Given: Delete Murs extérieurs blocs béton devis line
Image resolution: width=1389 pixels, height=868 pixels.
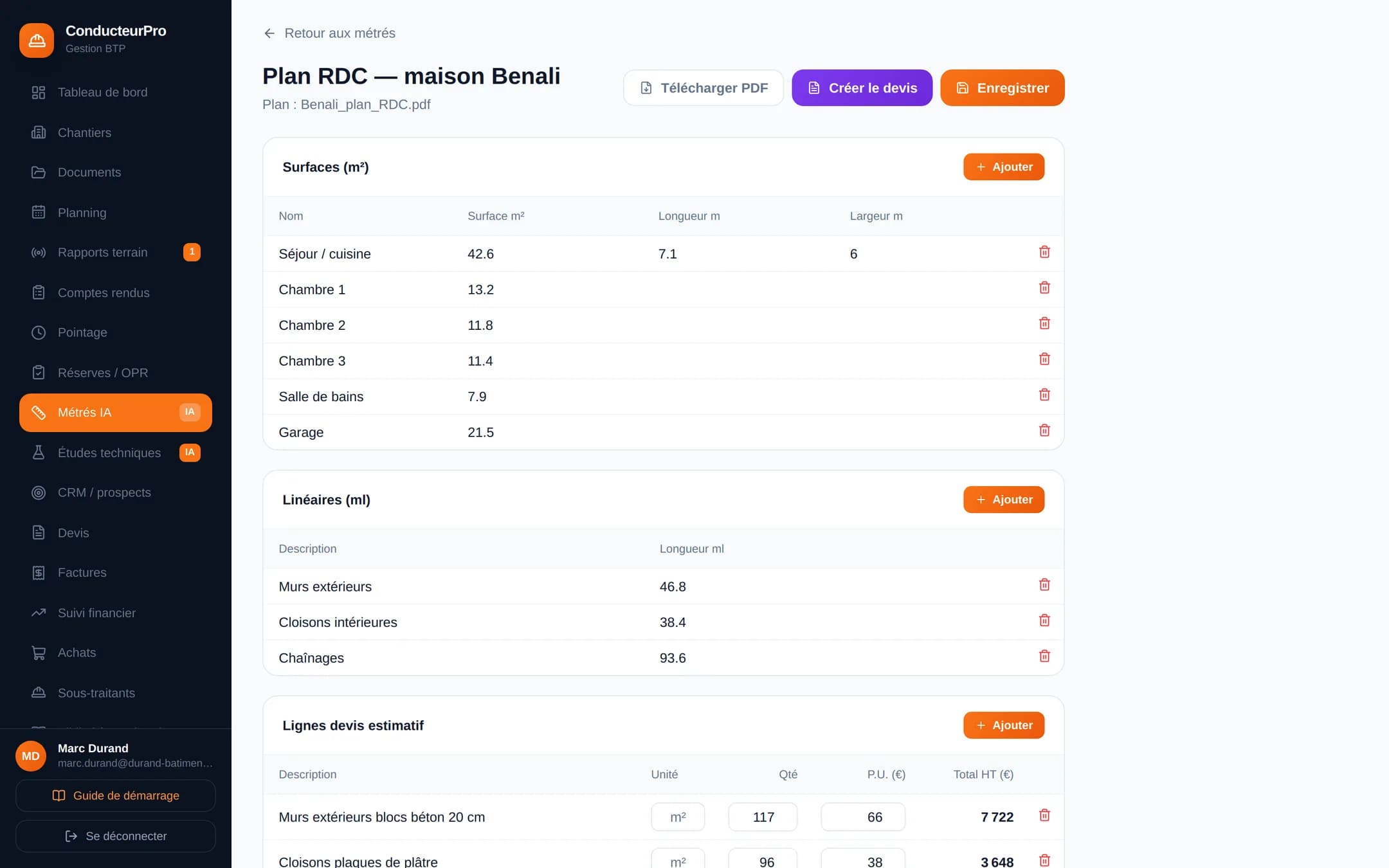Looking at the screenshot, I should [1044, 815].
